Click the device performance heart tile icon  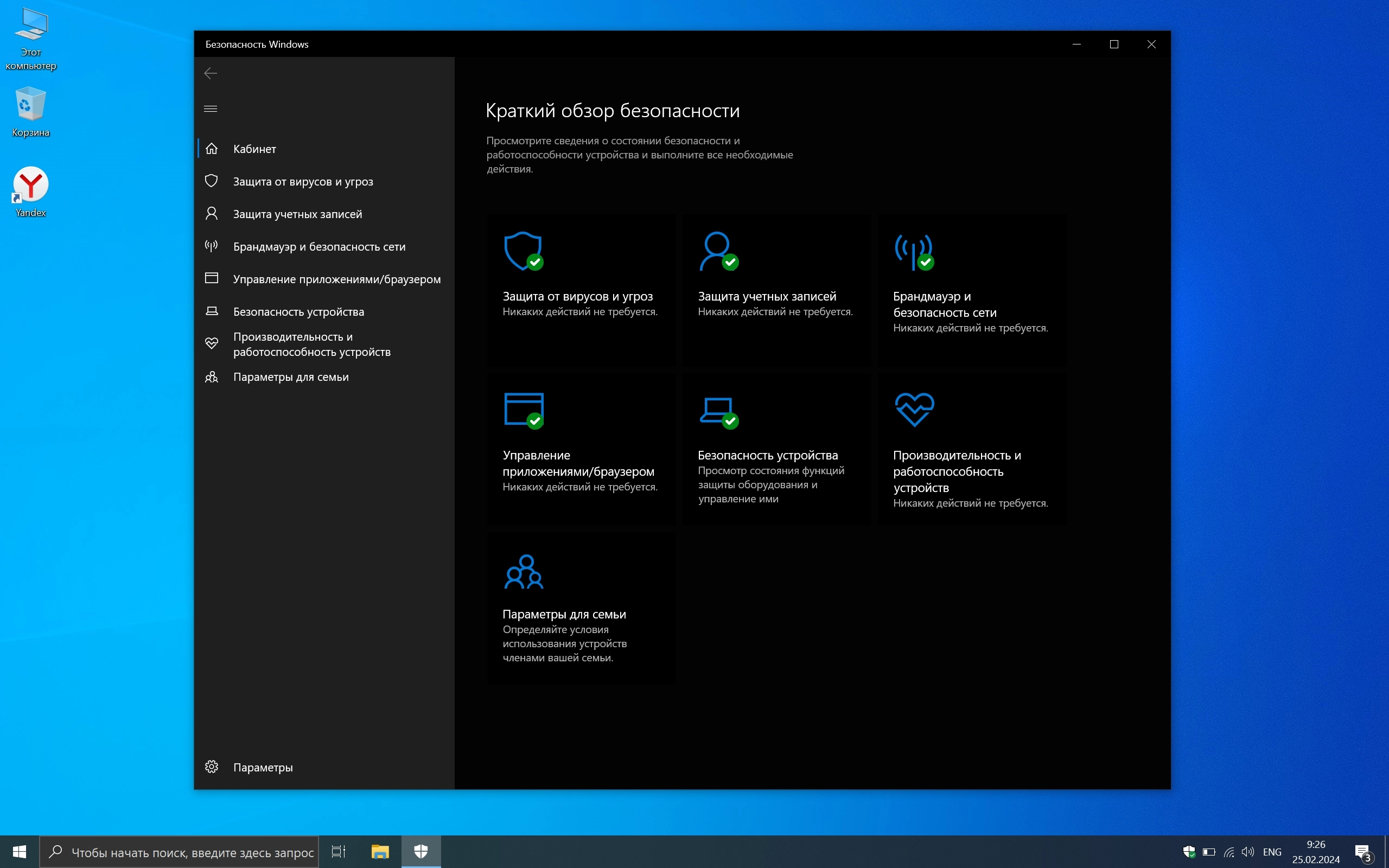914,409
